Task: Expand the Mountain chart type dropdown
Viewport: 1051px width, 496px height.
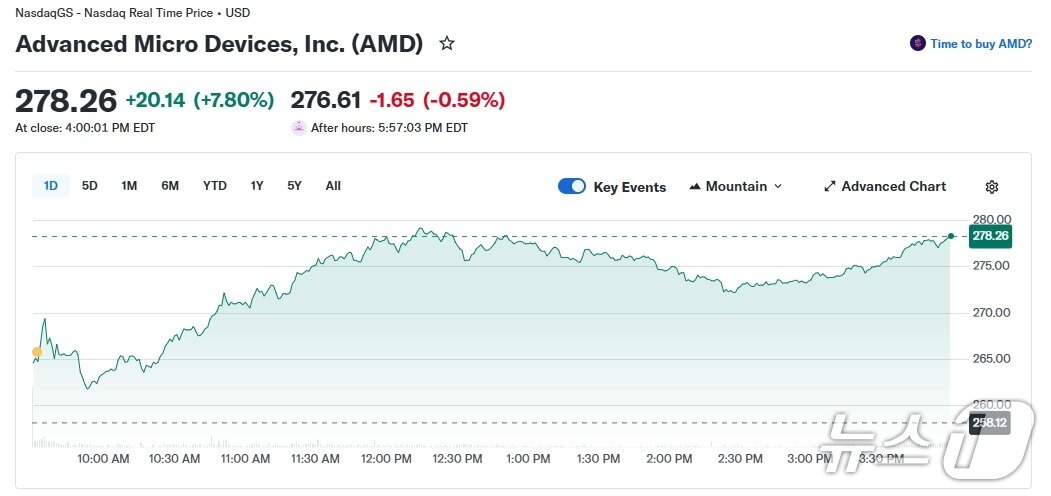Action: click(778, 187)
